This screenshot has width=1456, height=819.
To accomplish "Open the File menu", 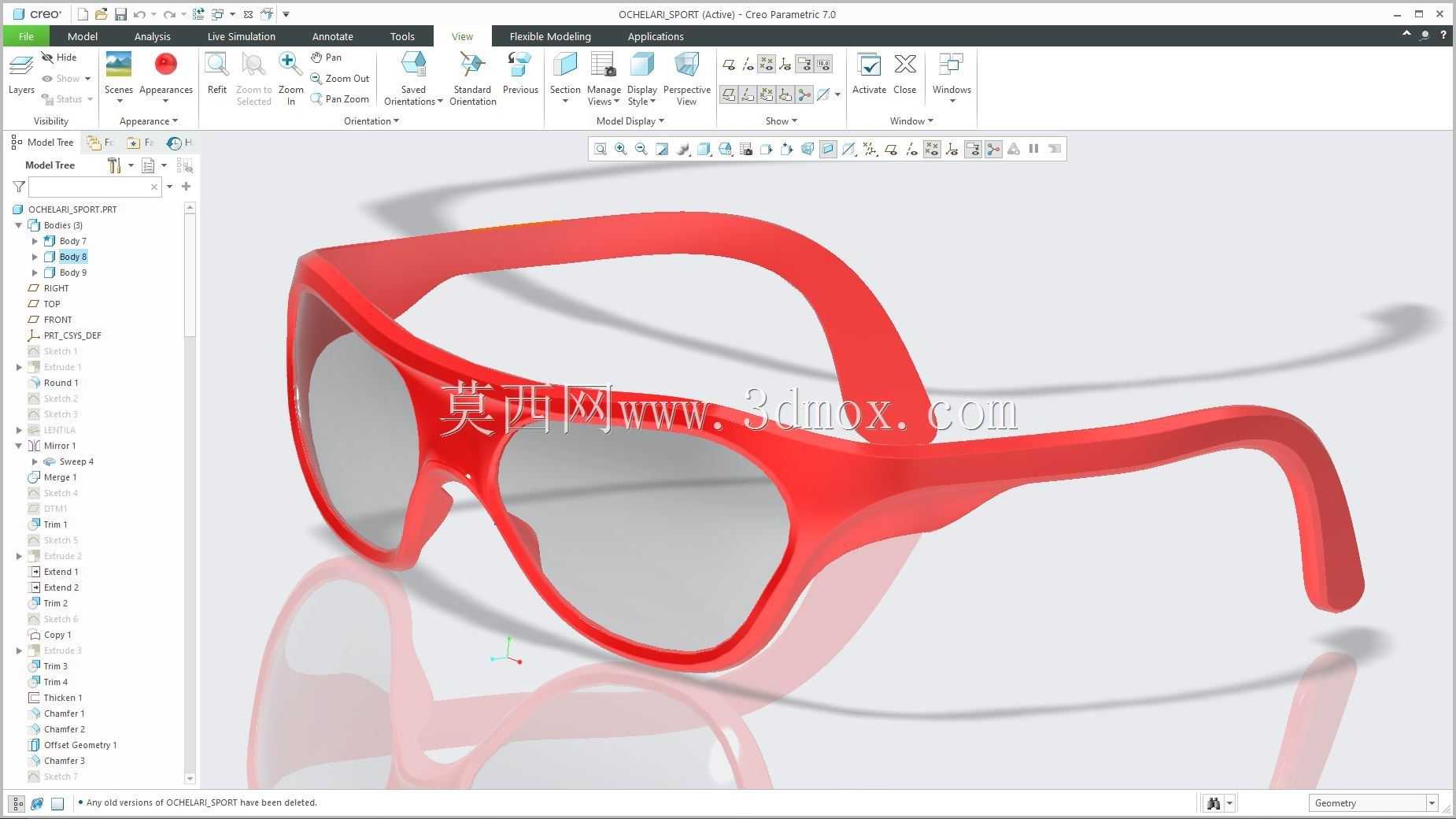I will click(26, 36).
